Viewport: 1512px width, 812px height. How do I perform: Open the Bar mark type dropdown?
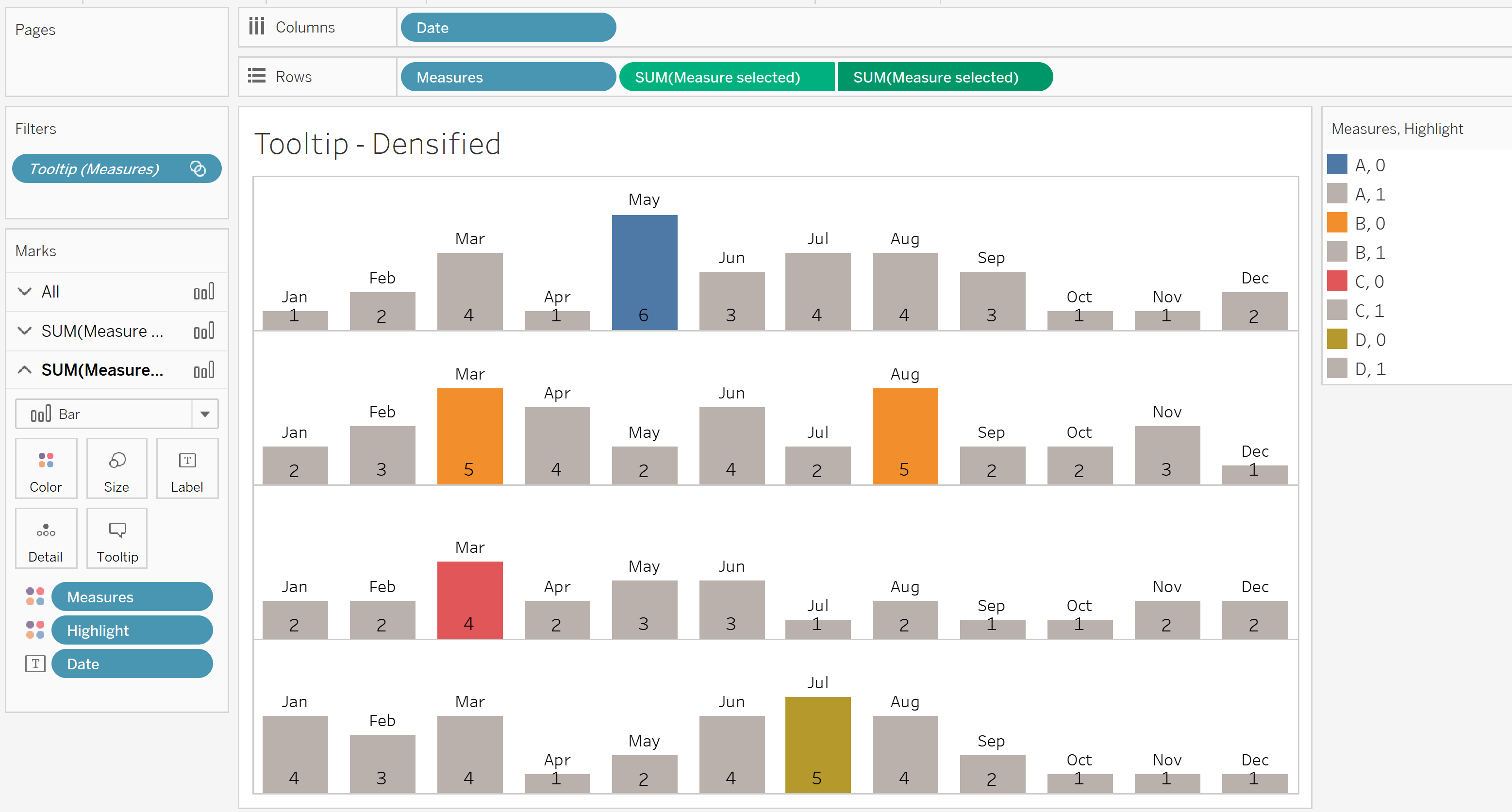tap(205, 414)
